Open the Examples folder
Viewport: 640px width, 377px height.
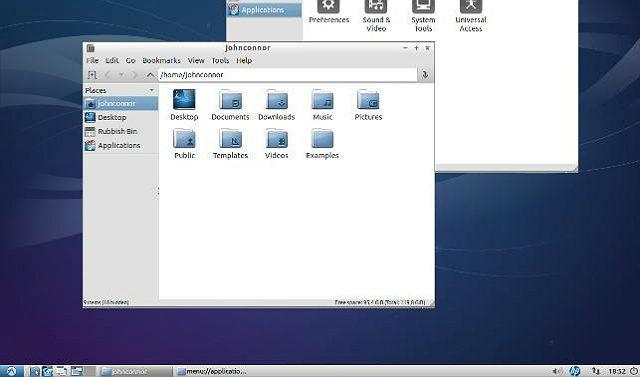coord(322,144)
